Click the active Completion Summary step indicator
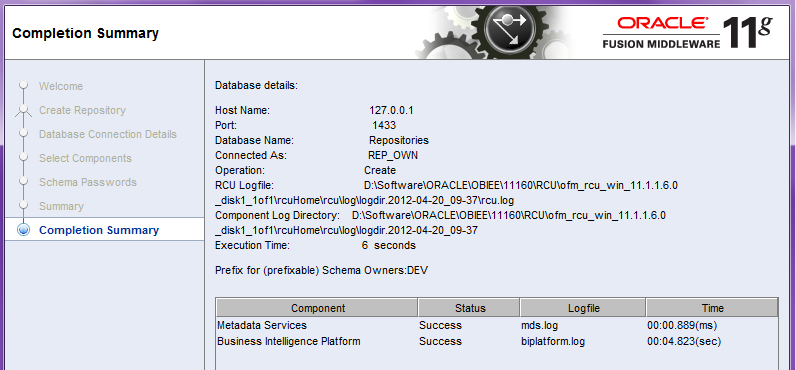 pyautogui.click(x=23, y=230)
